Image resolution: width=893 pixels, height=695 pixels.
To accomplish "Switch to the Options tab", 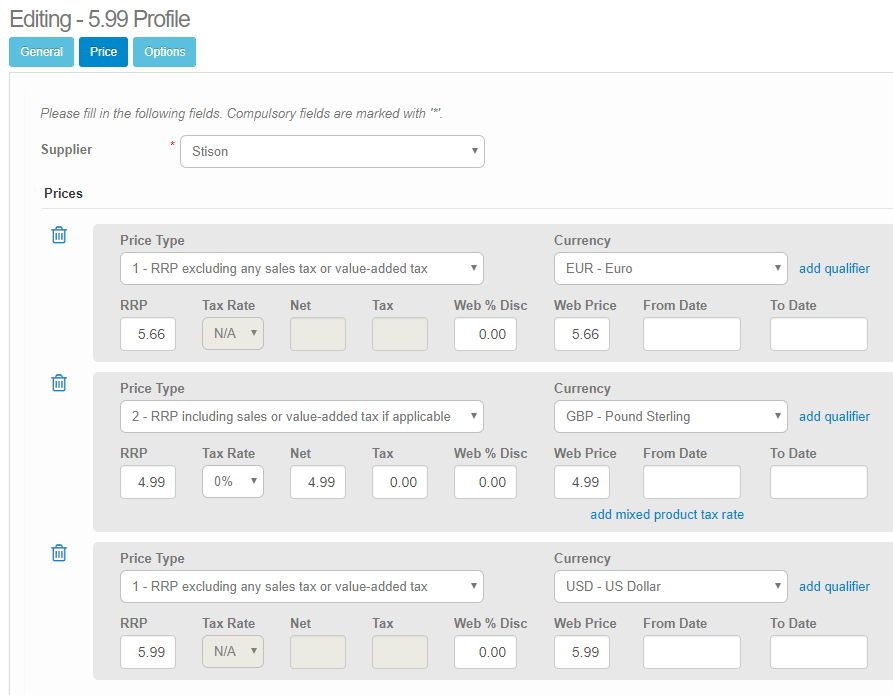I will (x=164, y=51).
